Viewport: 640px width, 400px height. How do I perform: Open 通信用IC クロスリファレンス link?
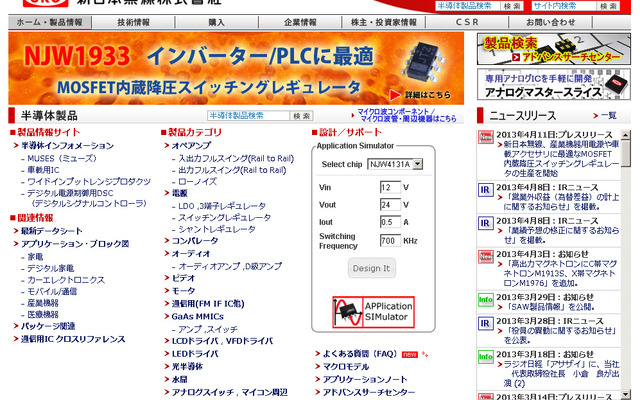pos(73,339)
